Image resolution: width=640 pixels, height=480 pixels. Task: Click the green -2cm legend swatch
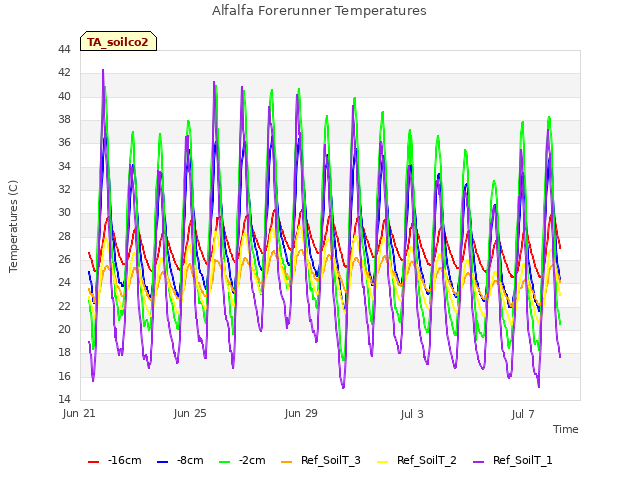(x=224, y=462)
